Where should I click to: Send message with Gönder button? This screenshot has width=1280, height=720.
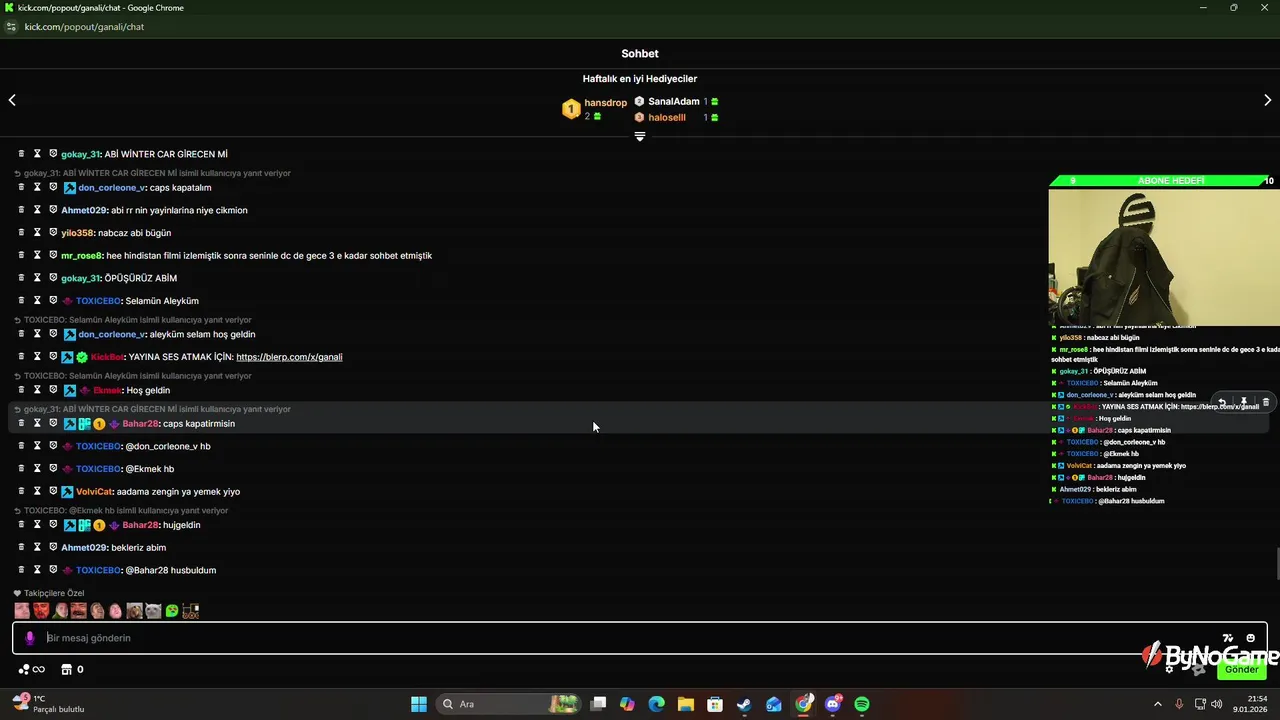(x=1242, y=669)
